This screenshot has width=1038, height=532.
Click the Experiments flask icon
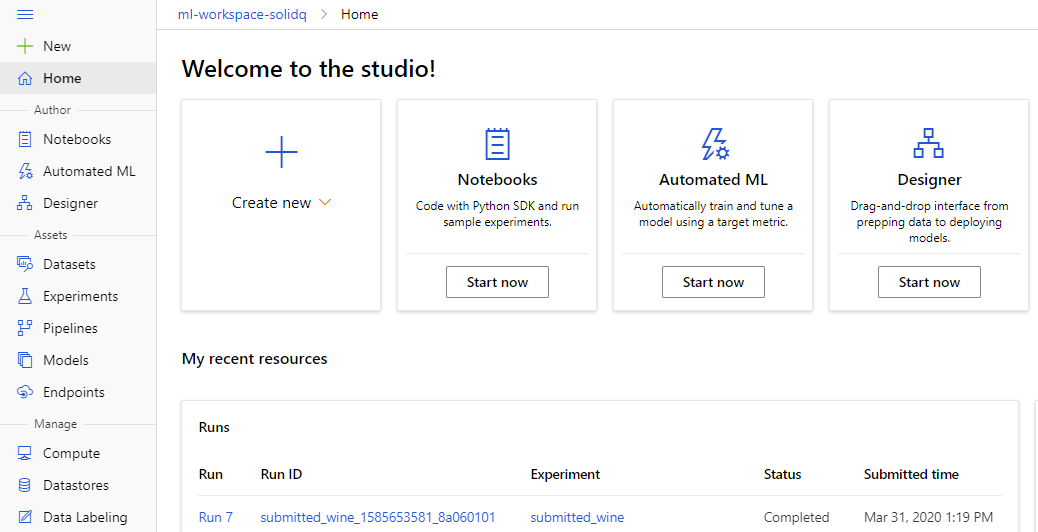25,296
